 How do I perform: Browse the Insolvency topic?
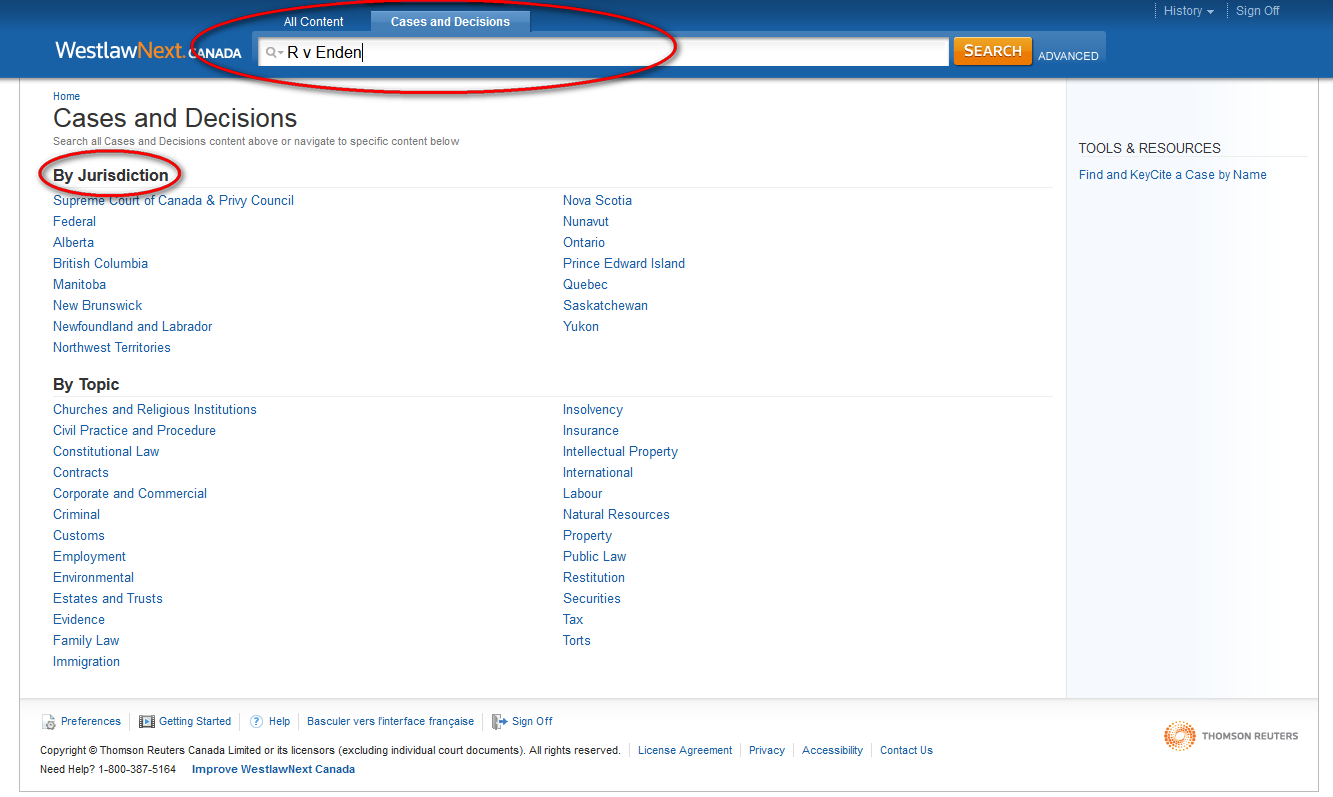(592, 409)
